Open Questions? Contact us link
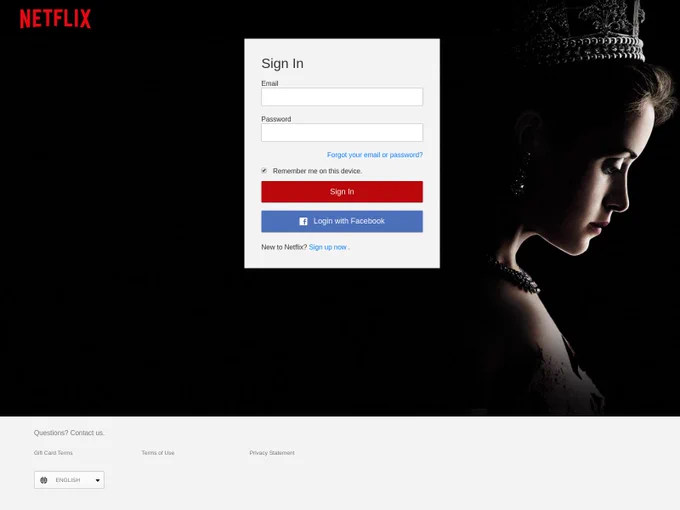Screen dimensions: 680x510 click(69, 433)
